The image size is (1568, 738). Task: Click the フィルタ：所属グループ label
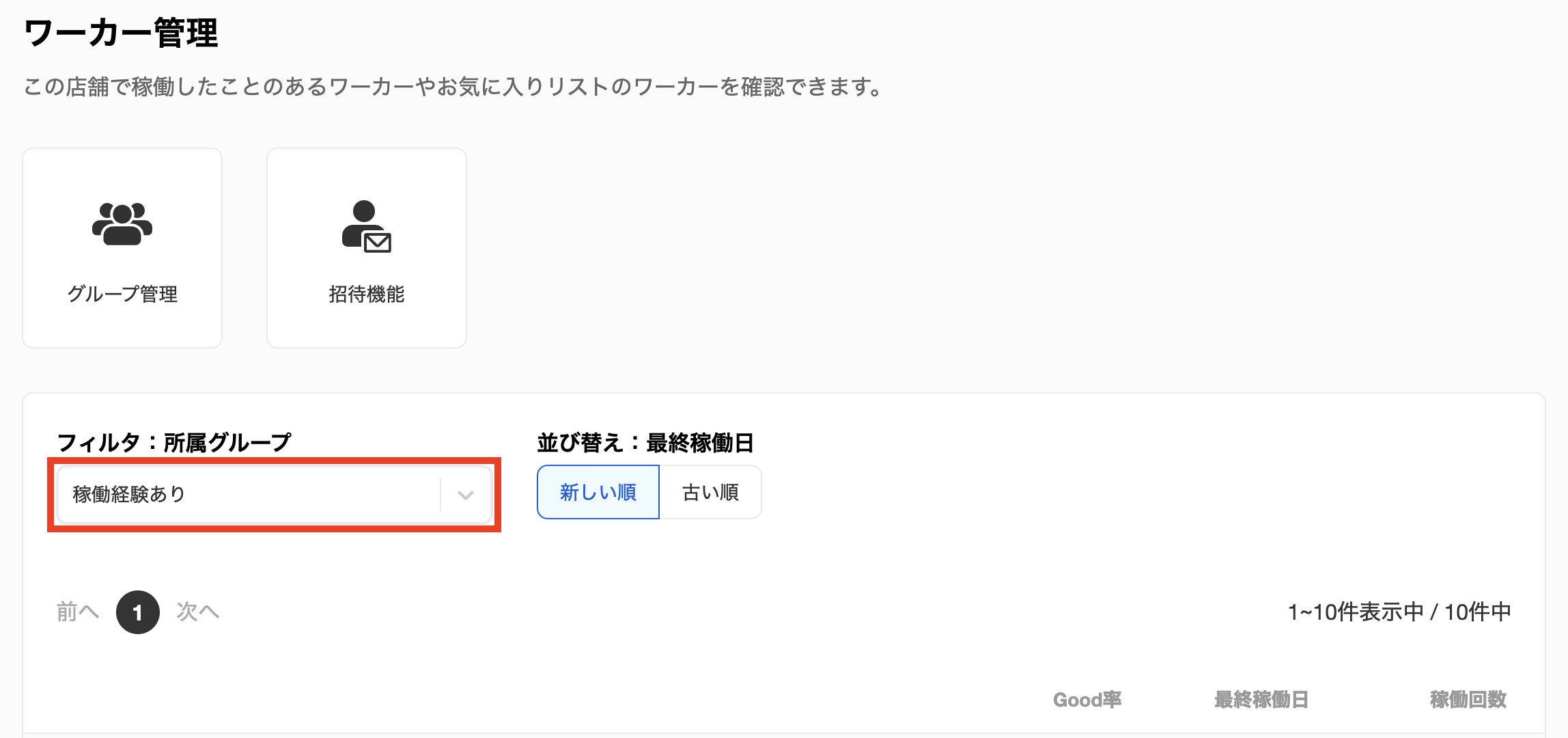tap(174, 443)
